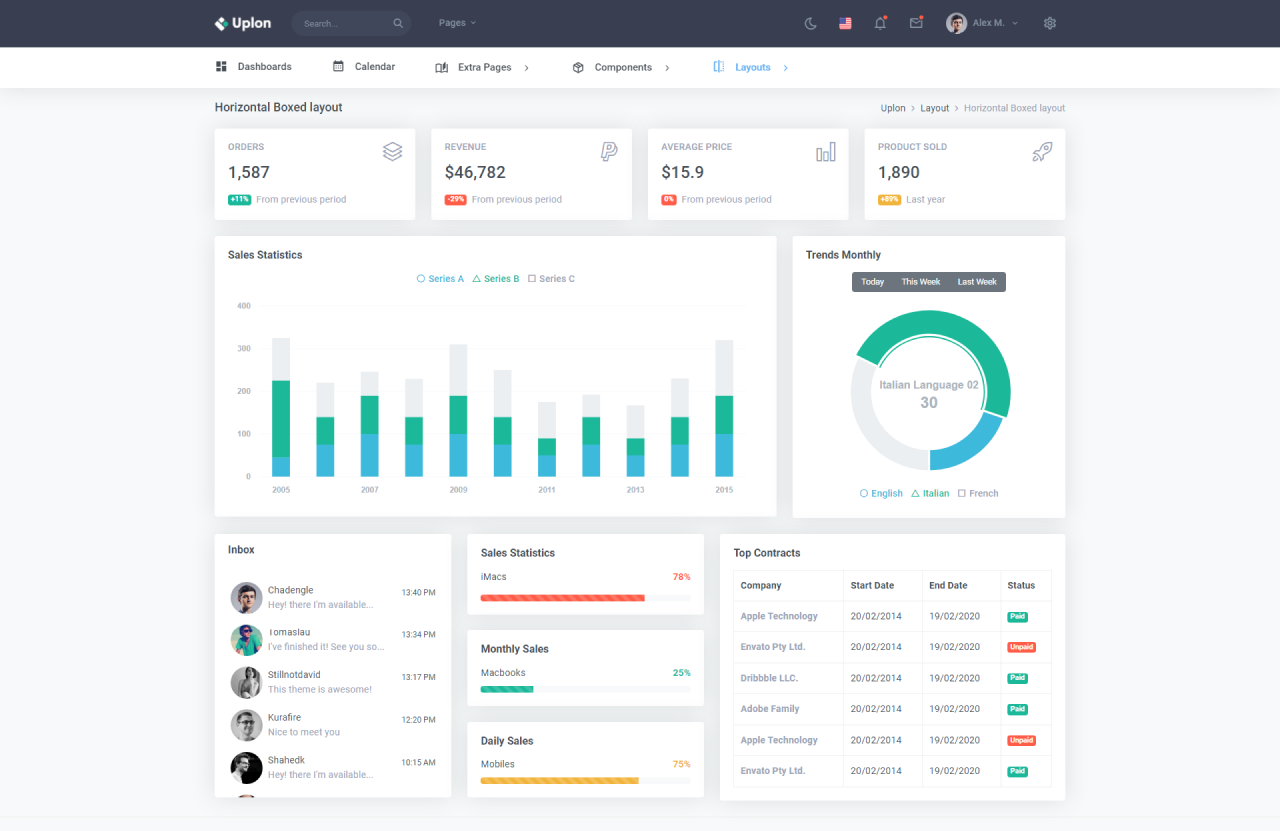Viewport: 1280px width, 831px height.
Task: Click Alex M. profile avatar
Action: coord(956,23)
